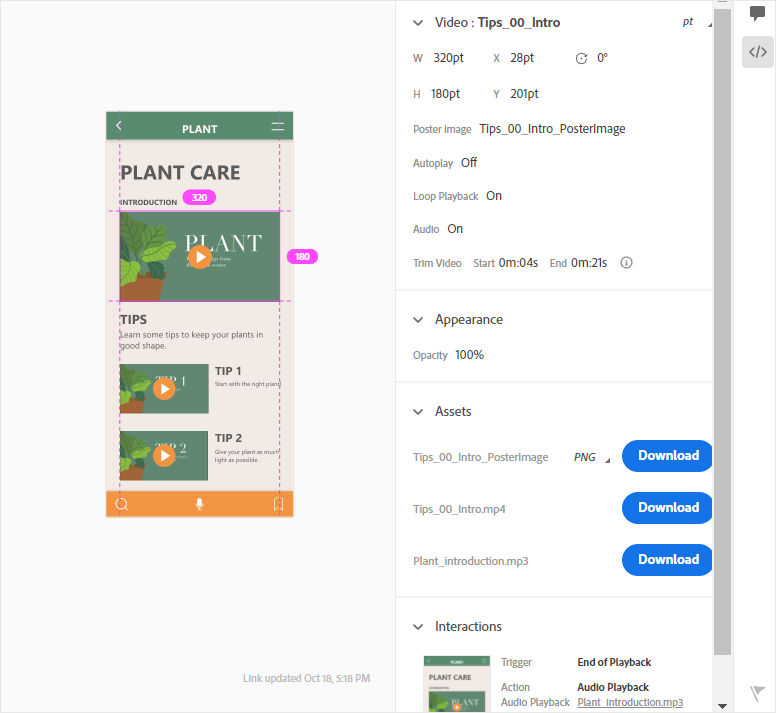Viewport: 776px width, 713px height.
Task: Click the X value 28pt
Action: tap(522, 58)
